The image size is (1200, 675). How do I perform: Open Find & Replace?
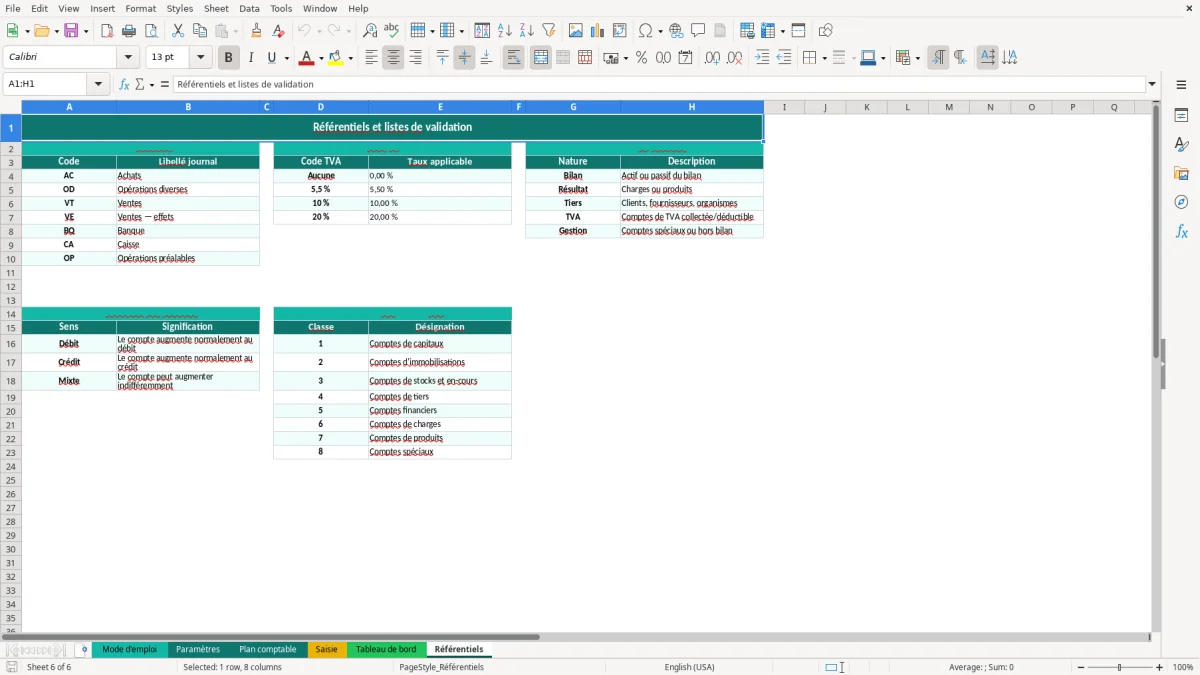[370, 31]
